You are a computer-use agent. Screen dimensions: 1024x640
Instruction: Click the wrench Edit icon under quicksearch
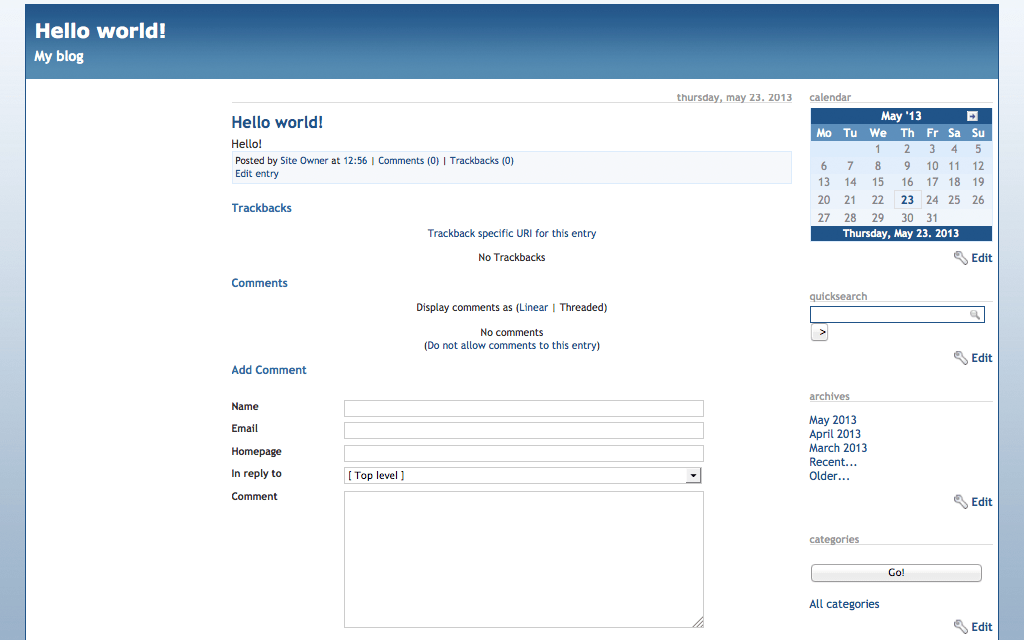coord(961,358)
